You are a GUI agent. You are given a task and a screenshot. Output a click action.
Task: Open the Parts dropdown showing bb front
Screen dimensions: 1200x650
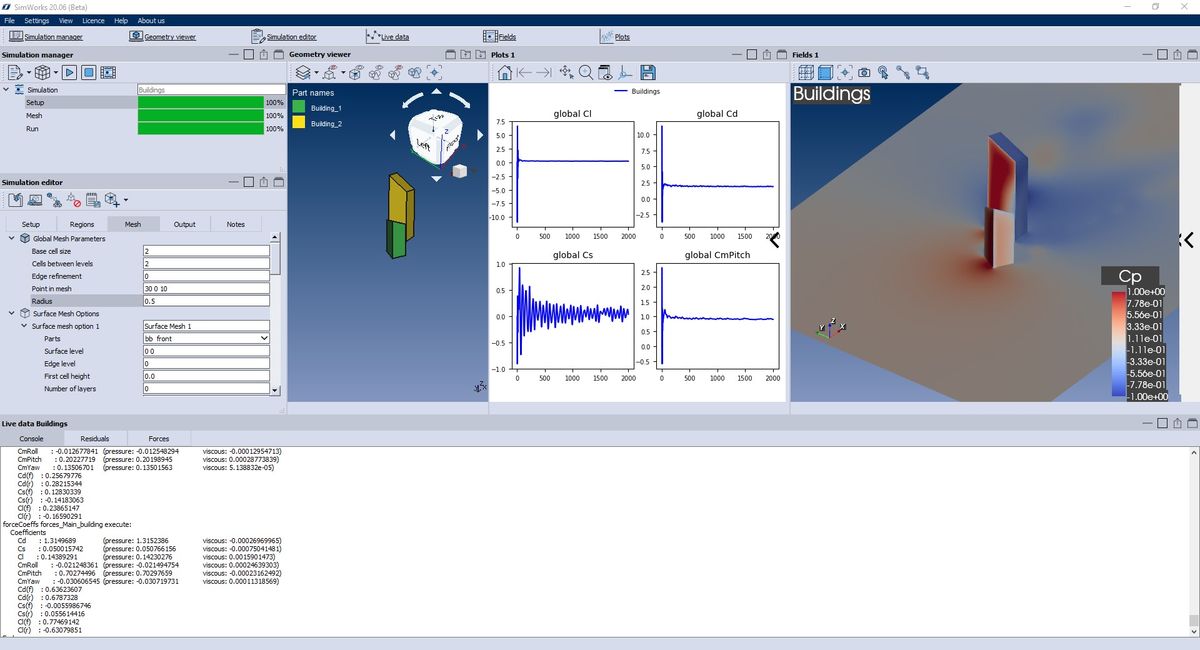(206, 339)
